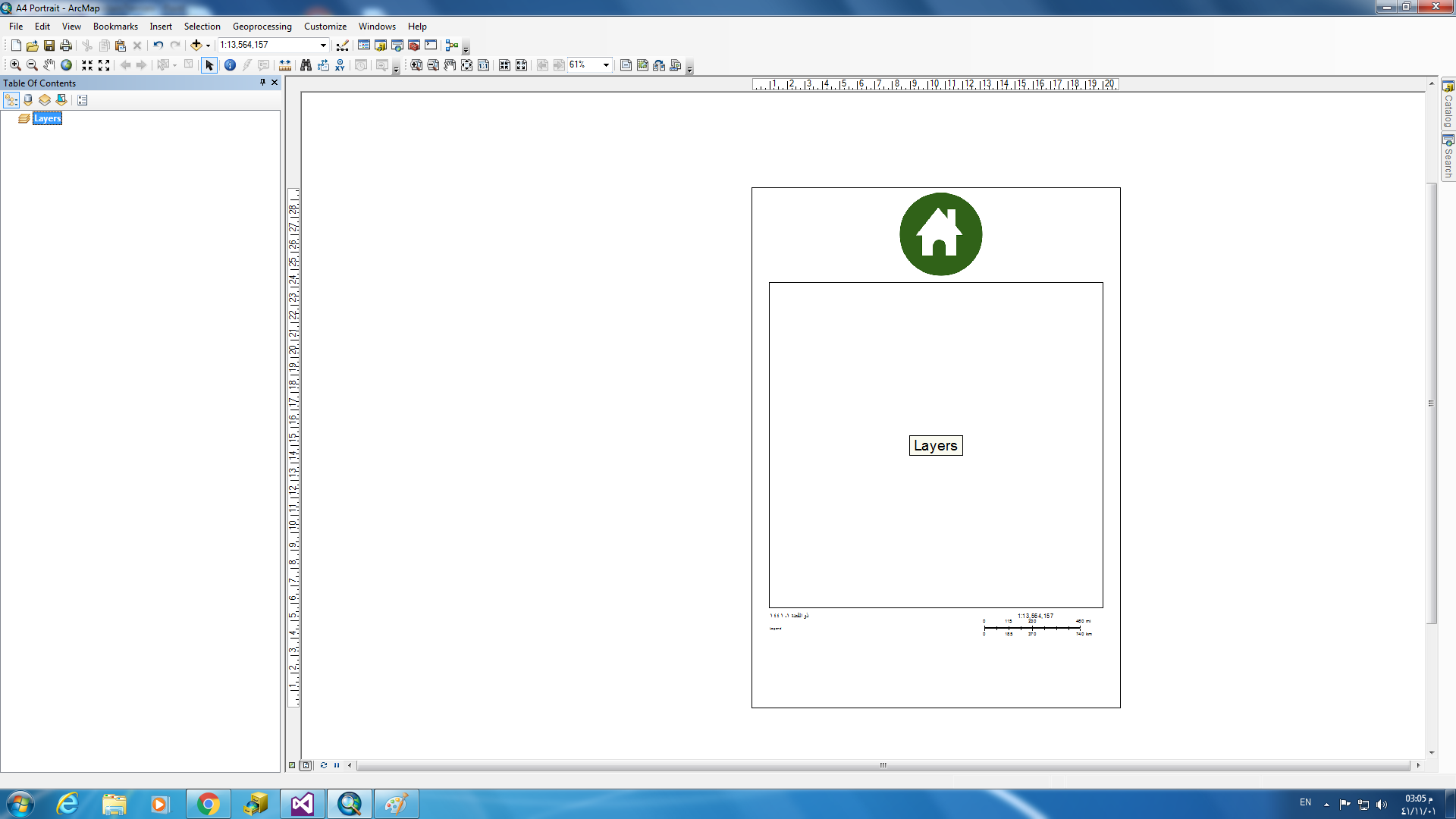
Task: Select the Zoom In tool
Action: point(15,65)
